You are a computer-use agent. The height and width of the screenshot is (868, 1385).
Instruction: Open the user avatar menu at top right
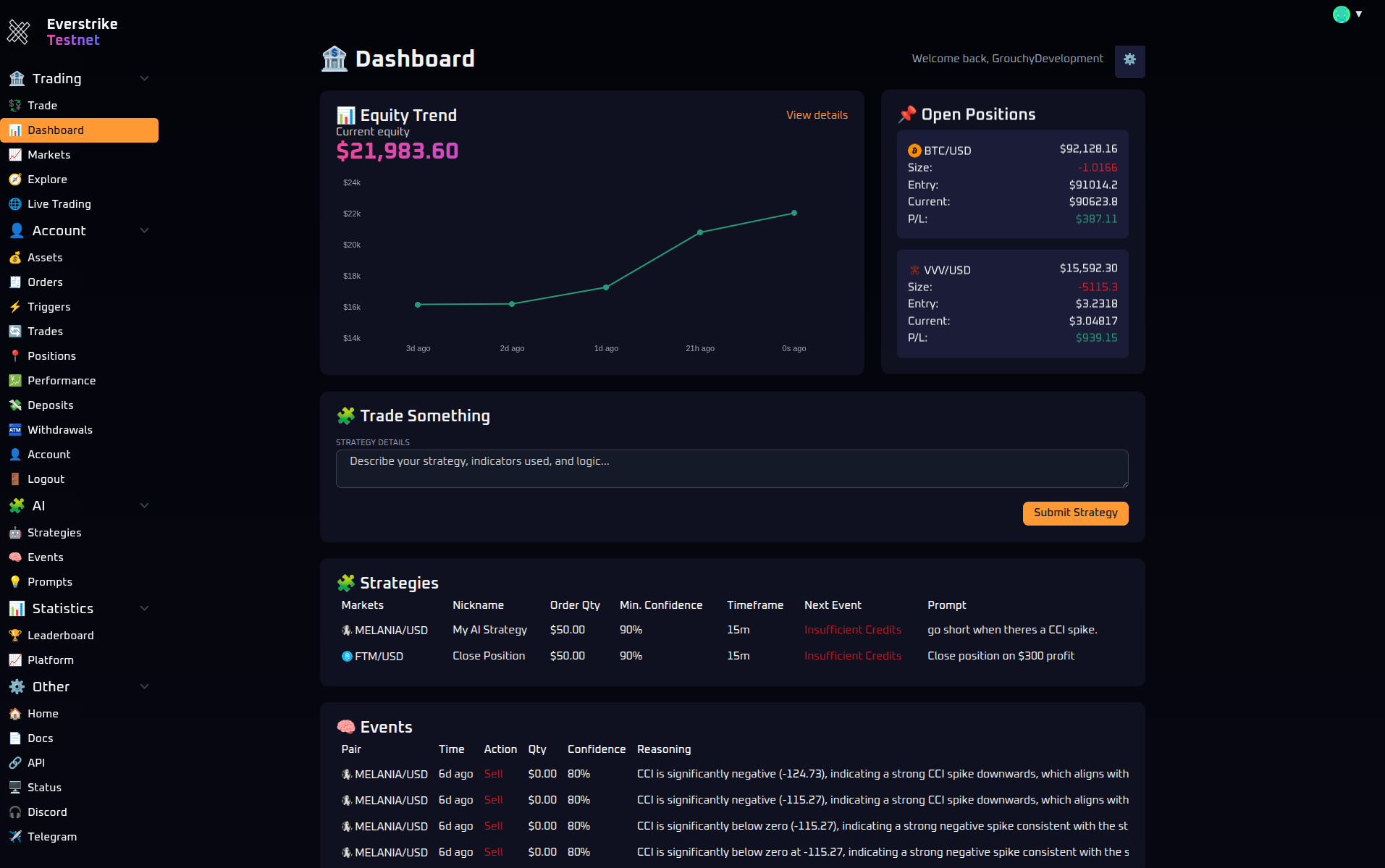point(1347,14)
